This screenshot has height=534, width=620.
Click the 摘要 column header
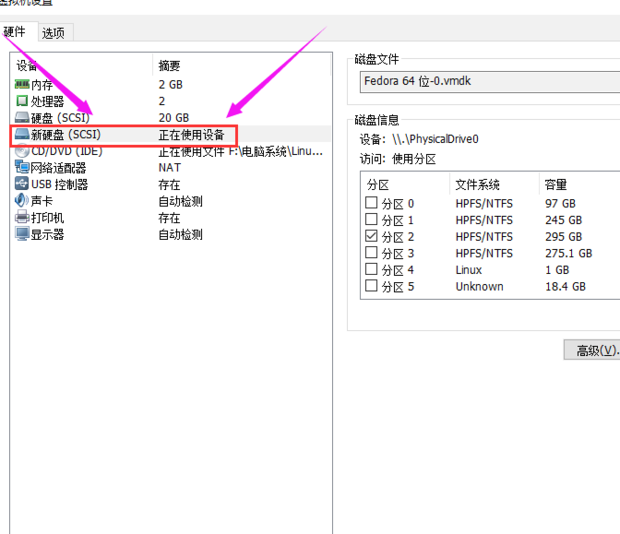[169, 66]
